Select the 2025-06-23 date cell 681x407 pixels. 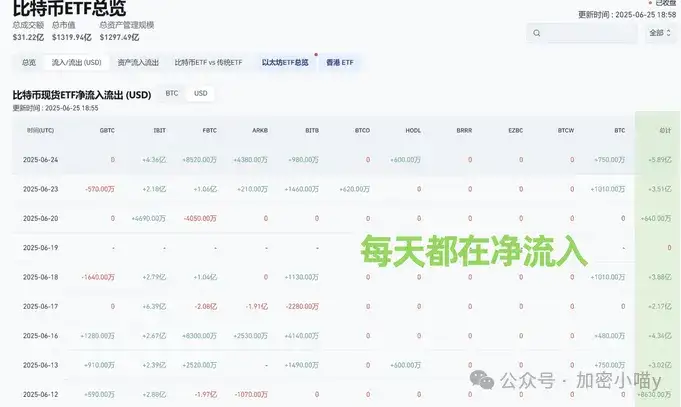point(40,189)
